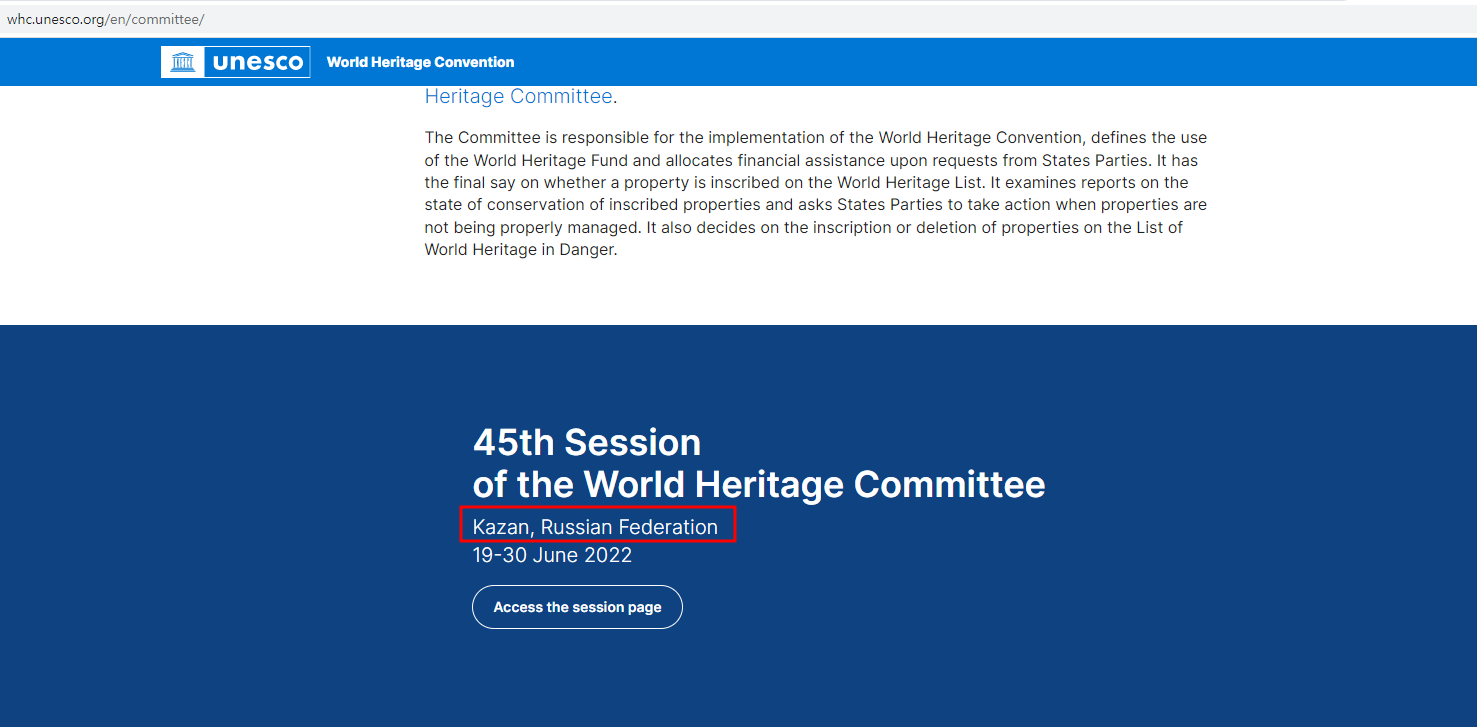1477x727 pixels.
Task: Select the 45th Session heading text
Action: [587, 442]
